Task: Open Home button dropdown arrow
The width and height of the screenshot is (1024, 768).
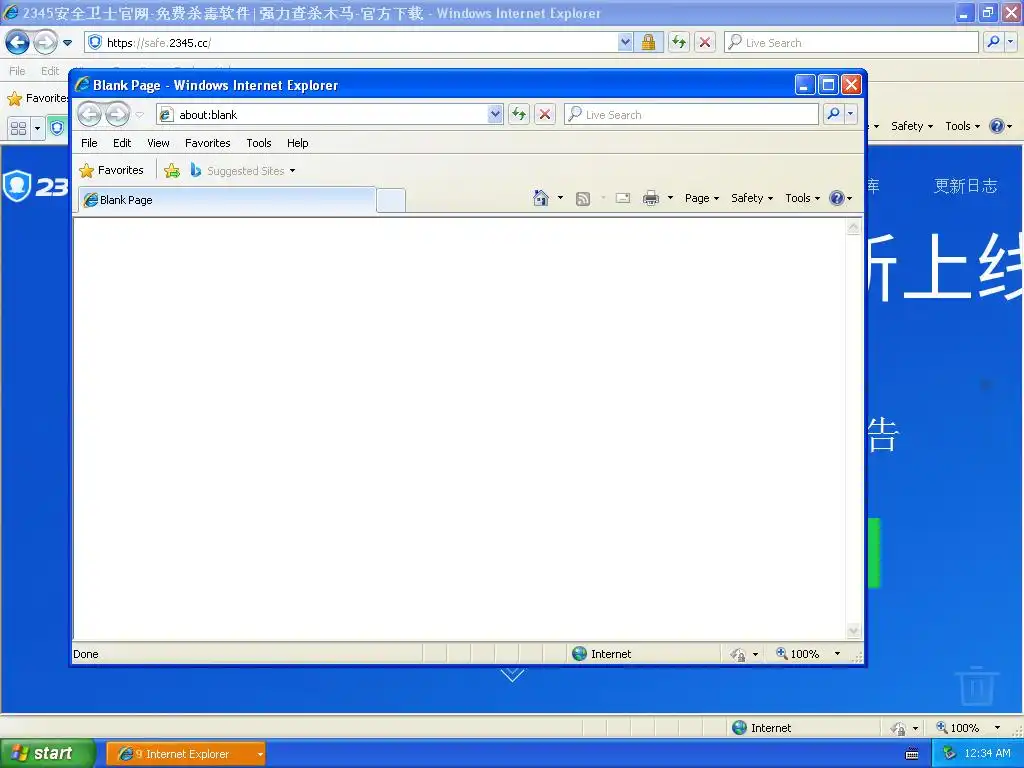Action: pyautogui.click(x=560, y=198)
